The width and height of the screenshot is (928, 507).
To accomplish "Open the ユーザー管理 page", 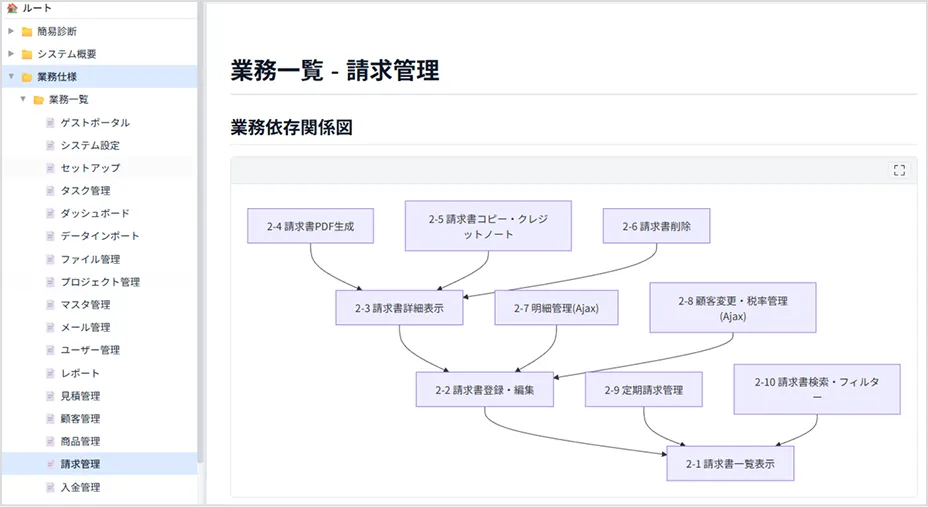I will 90,350.
